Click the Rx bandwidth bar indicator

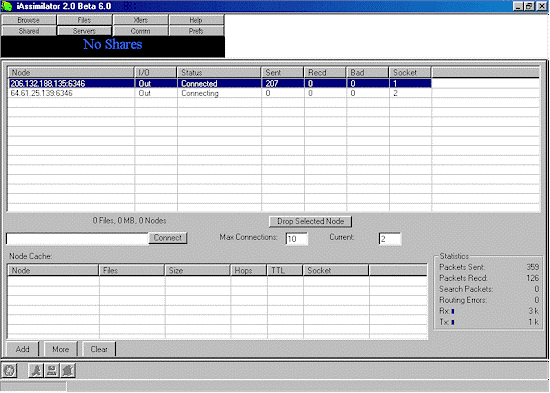pyautogui.click(x=453, y=311)
